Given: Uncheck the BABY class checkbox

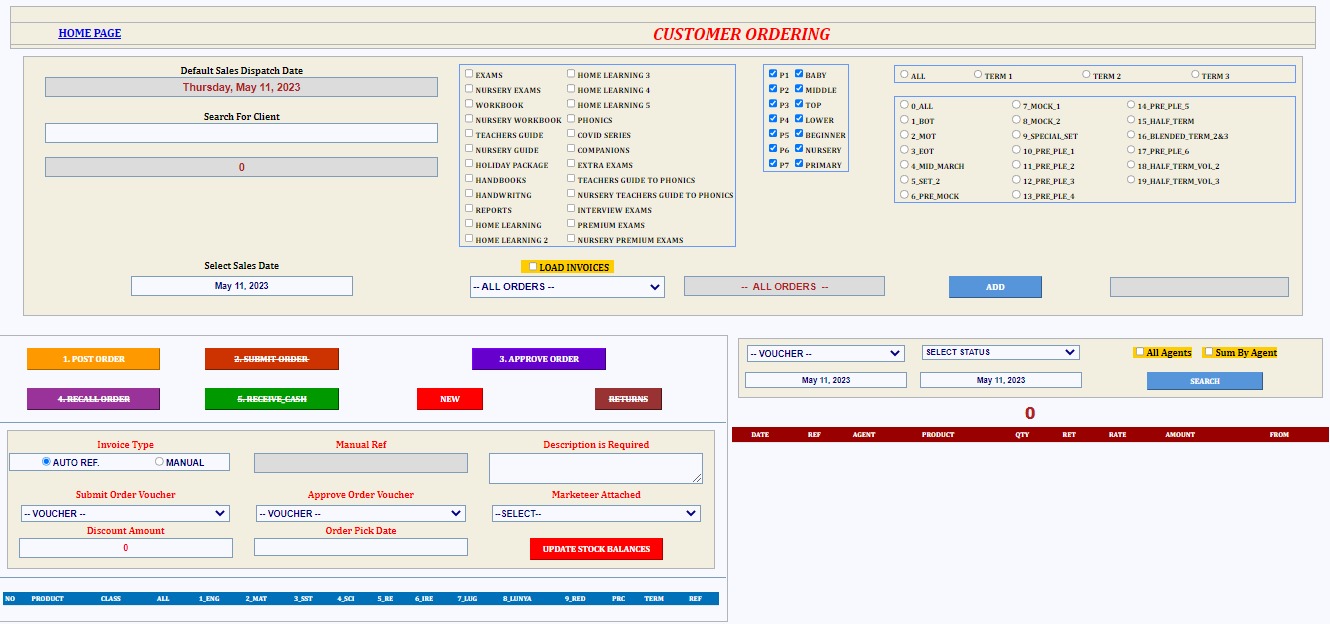Looking at the screenshot, I should (x=799, y=74).
